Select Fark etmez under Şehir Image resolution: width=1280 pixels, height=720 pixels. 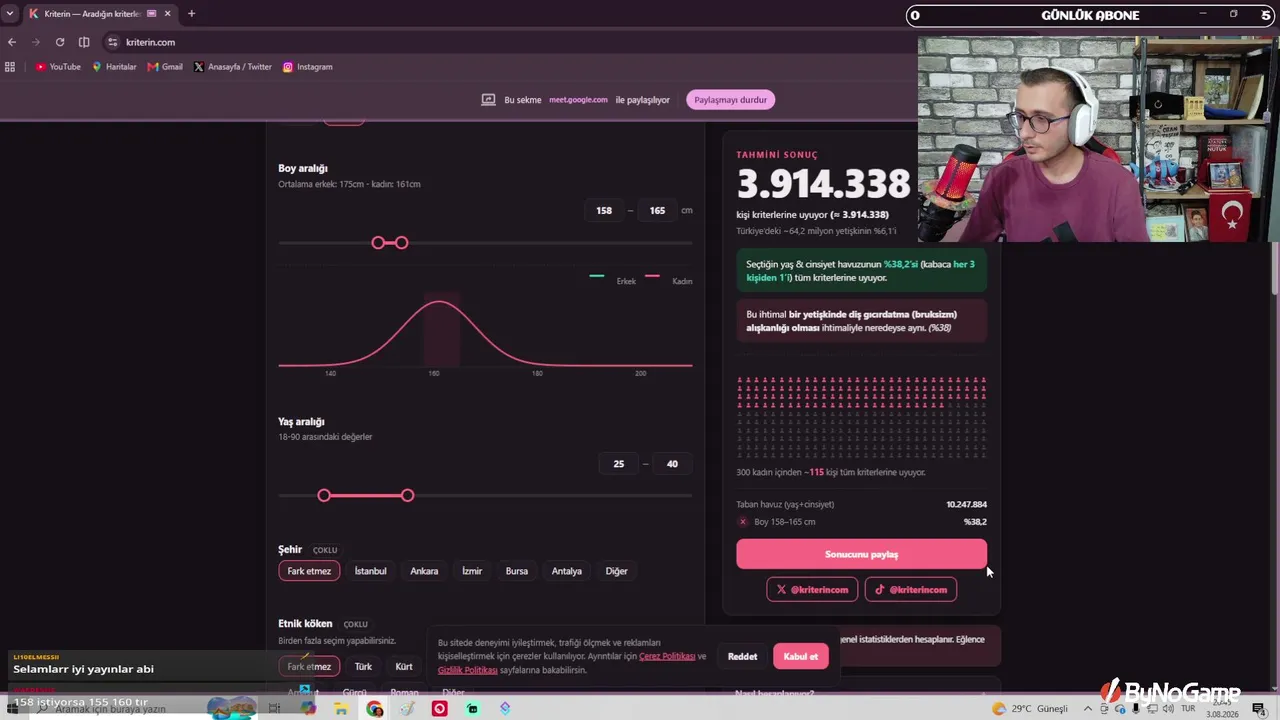tap(309, 571)
